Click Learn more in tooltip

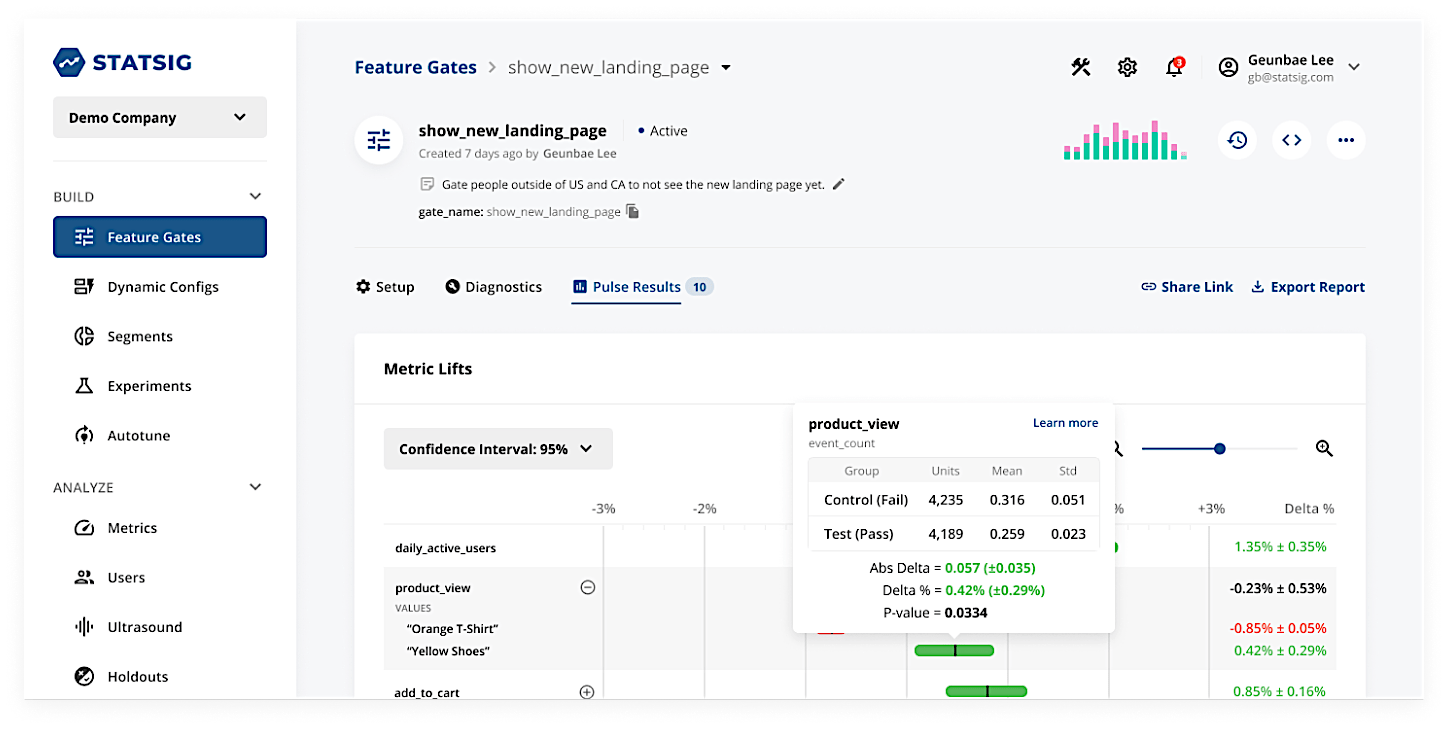[1065, 423]
